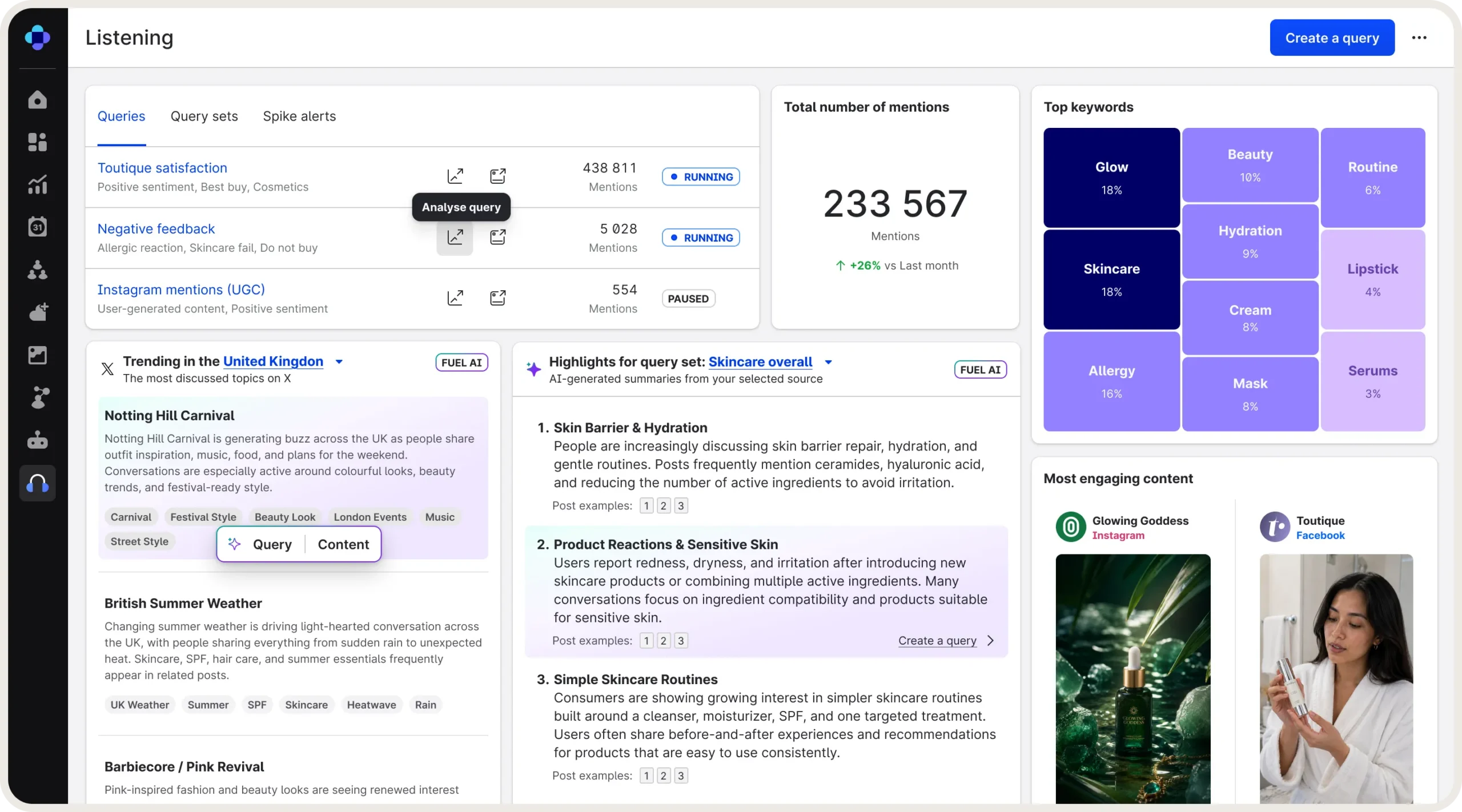Open the dashboard grid icon in sidebar

tap(38, 142)
